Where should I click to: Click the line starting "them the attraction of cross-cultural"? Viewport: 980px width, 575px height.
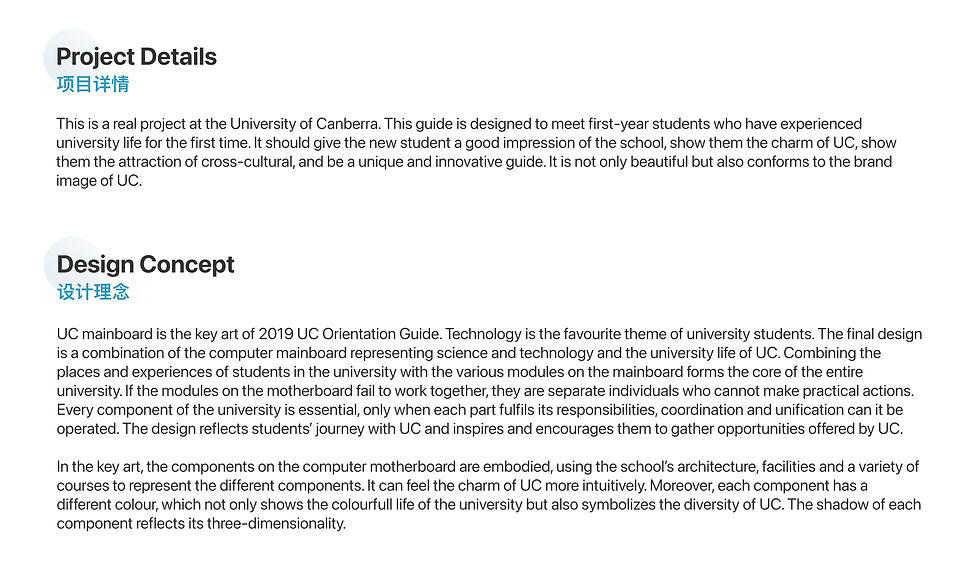pos(474,162)
